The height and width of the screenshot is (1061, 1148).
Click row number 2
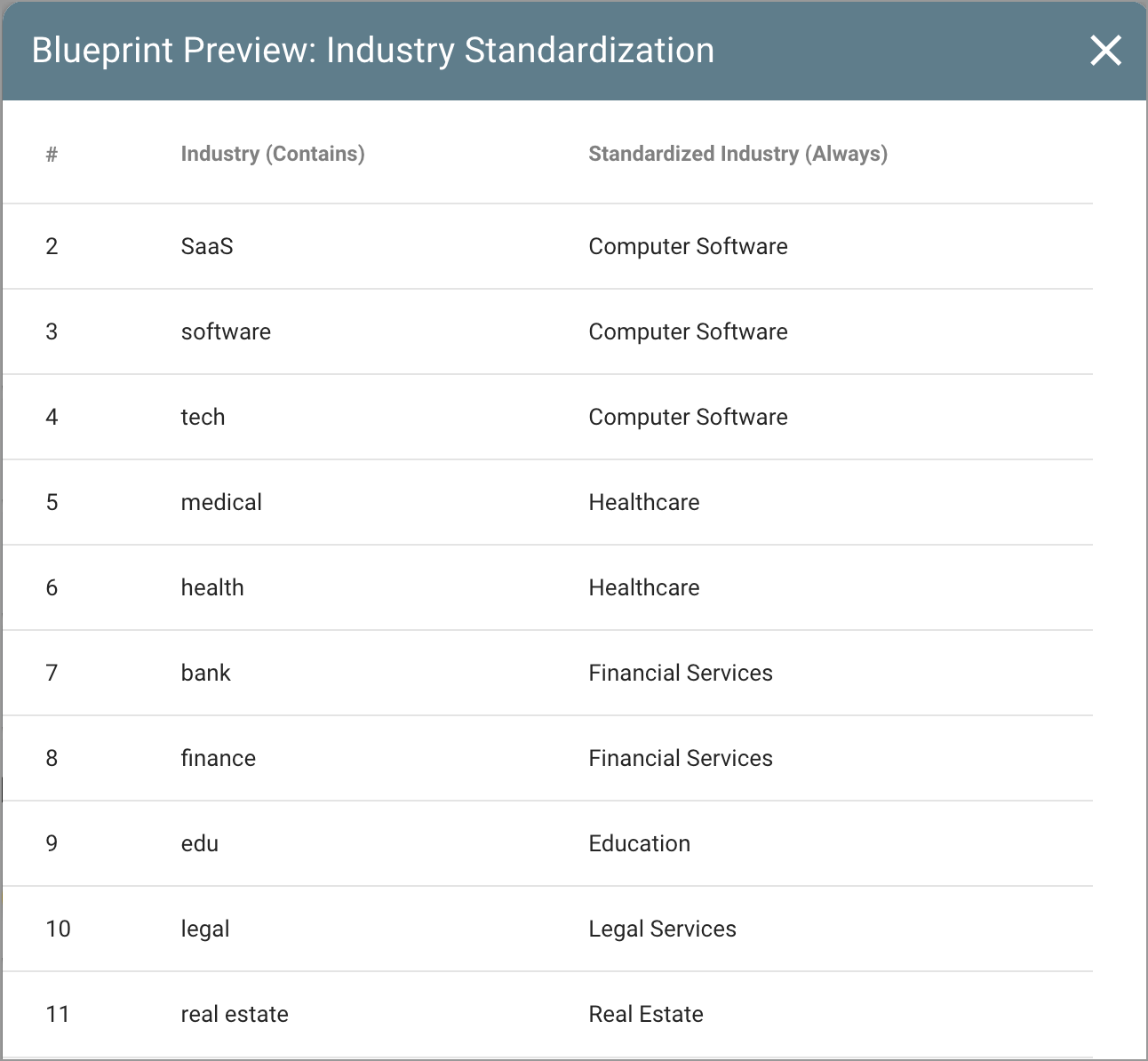(x=52, y=246)
